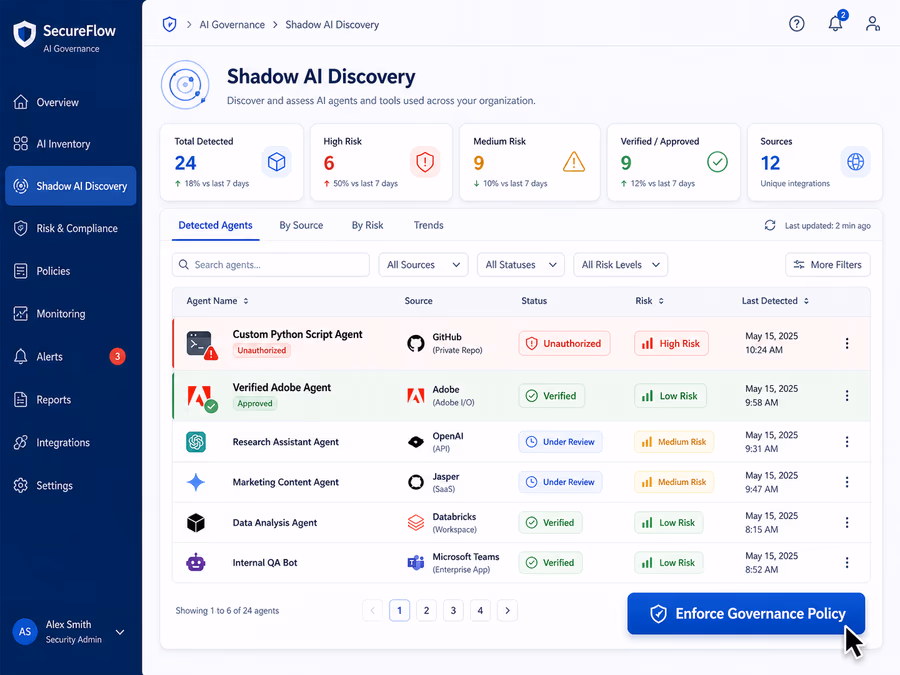This screenshot has height=675, width=900.
Task: Expand the Alex Smith account chevron
Action: point(120,632)
